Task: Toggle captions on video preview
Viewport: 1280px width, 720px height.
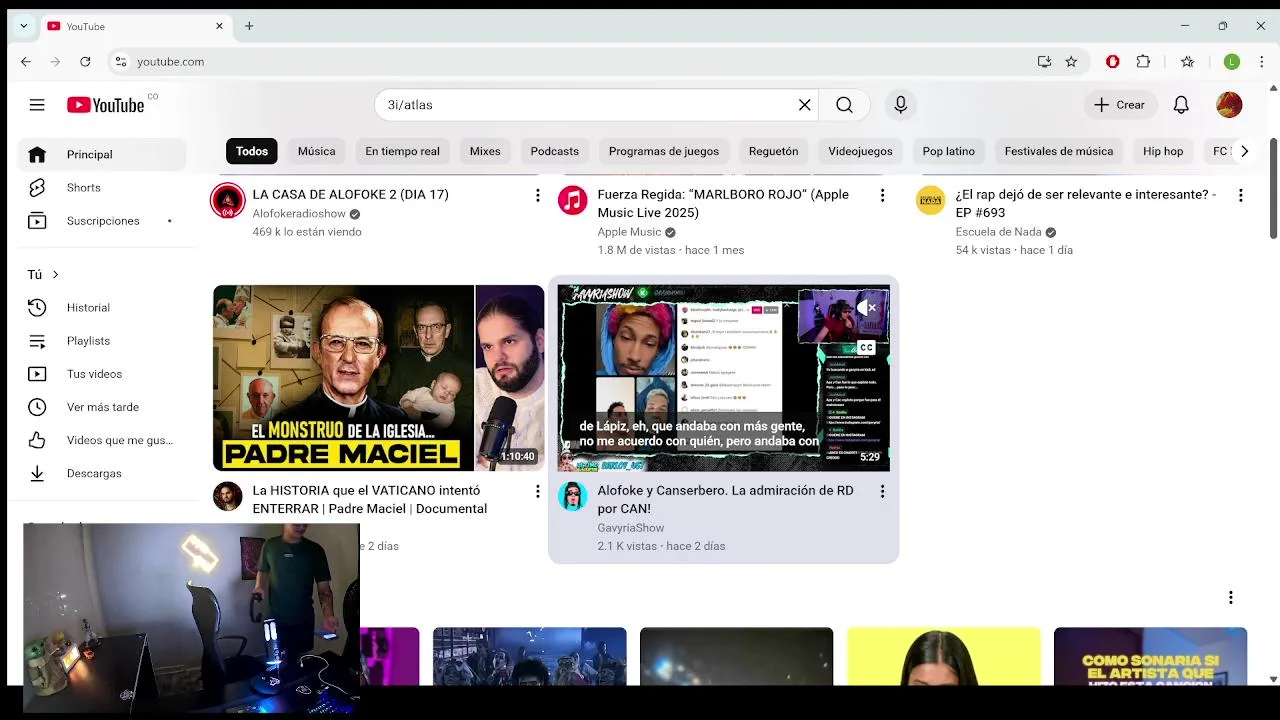Action: (866, 347)
